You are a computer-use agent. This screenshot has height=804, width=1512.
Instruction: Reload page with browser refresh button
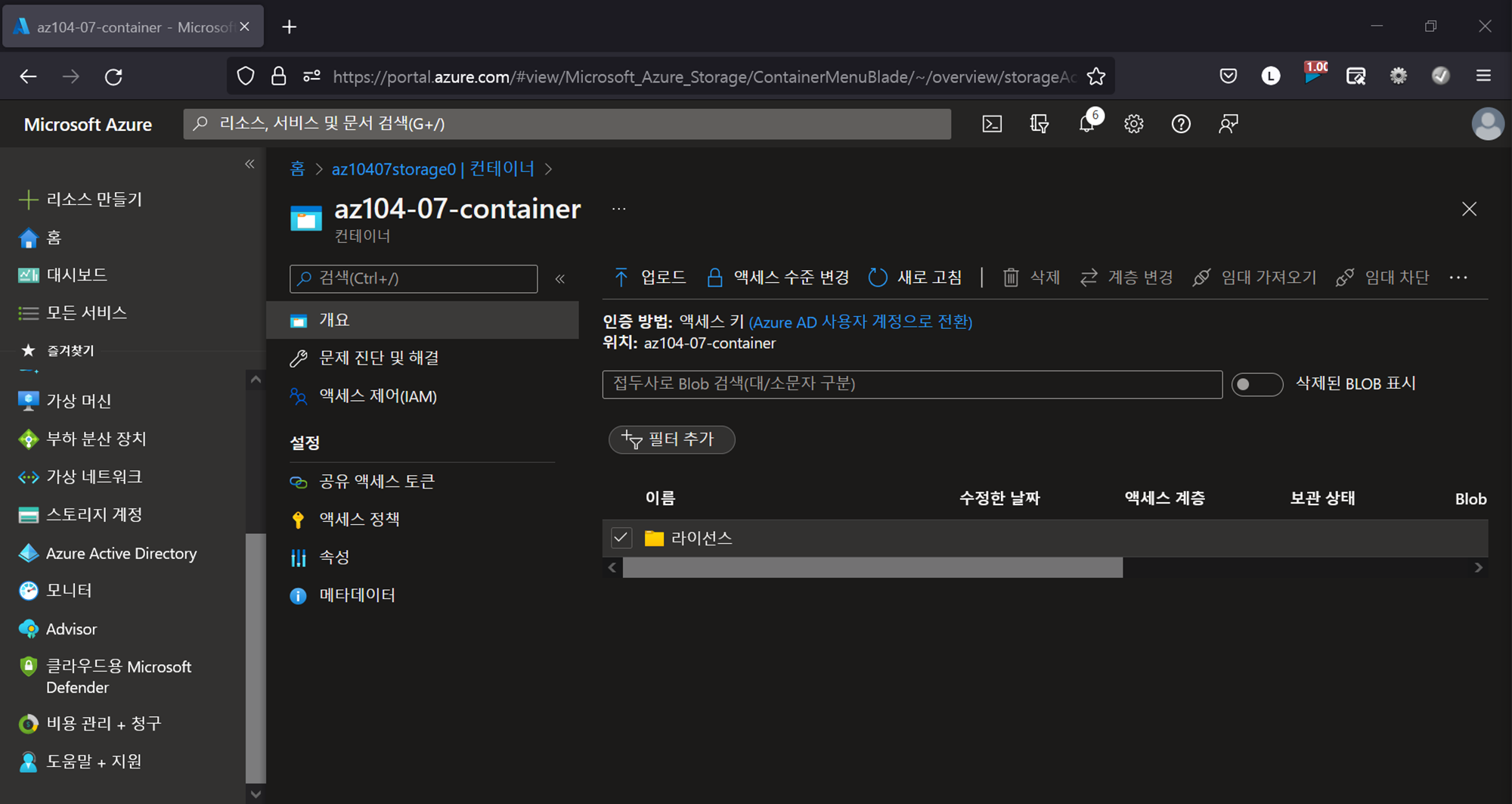coord(113,76)
